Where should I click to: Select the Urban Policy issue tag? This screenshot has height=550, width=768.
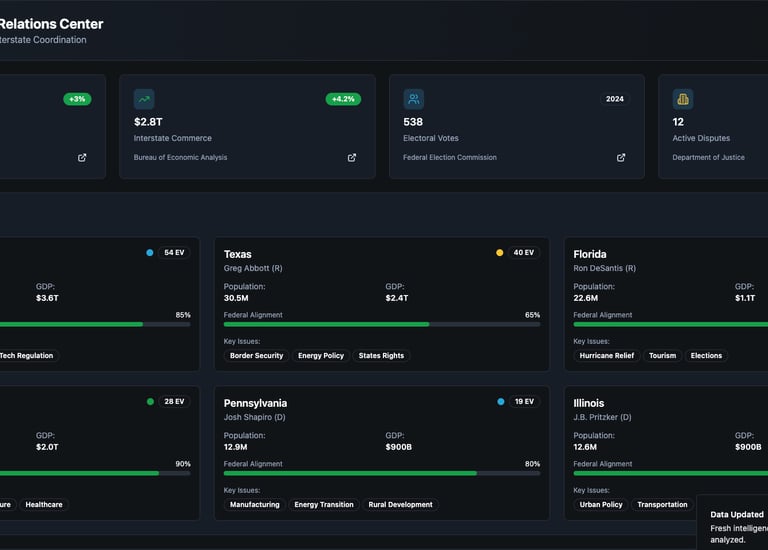coord(601,504)
